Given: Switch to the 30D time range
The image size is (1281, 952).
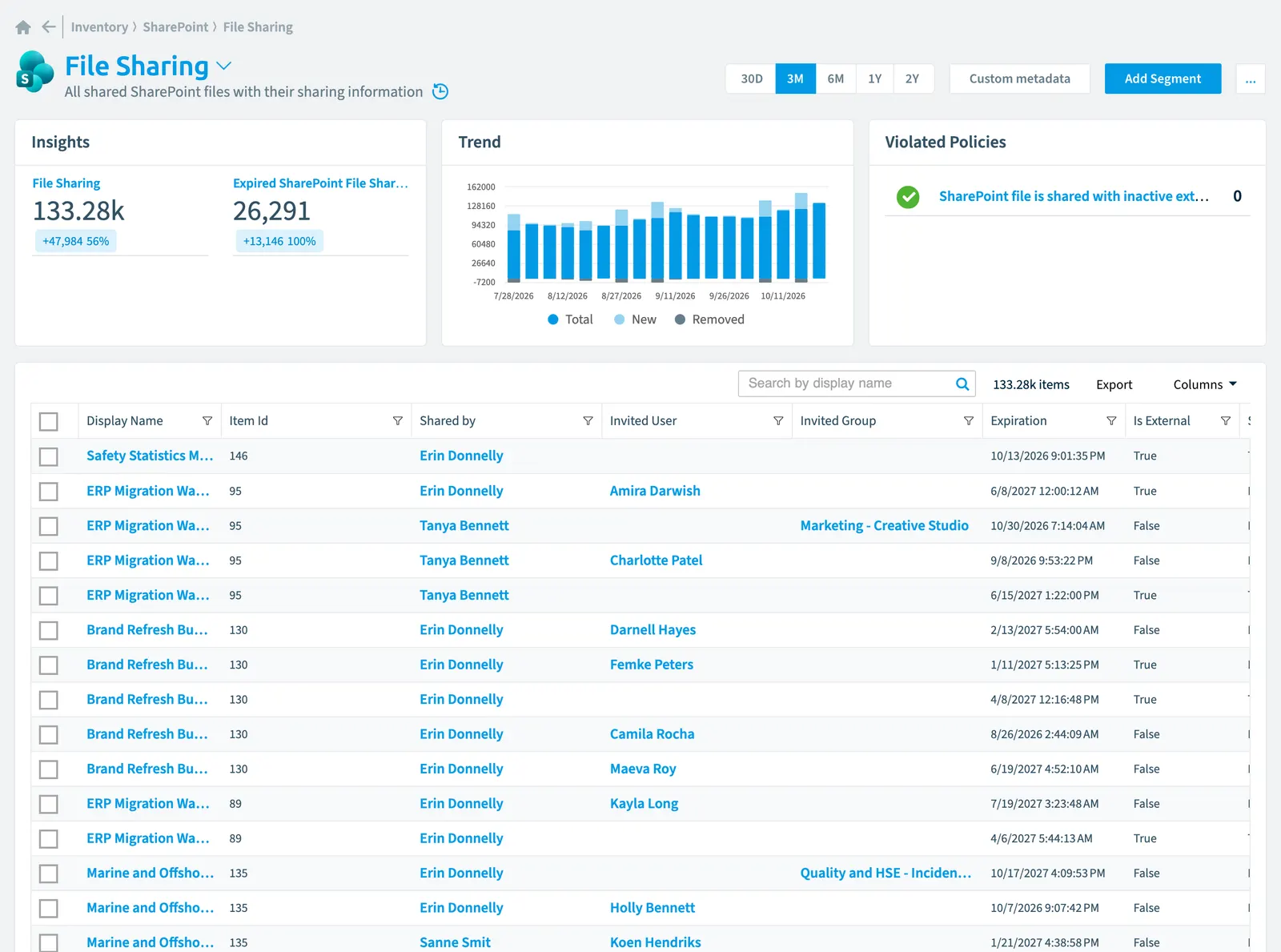Looking at the screenshot, I should tap(752, 79).
